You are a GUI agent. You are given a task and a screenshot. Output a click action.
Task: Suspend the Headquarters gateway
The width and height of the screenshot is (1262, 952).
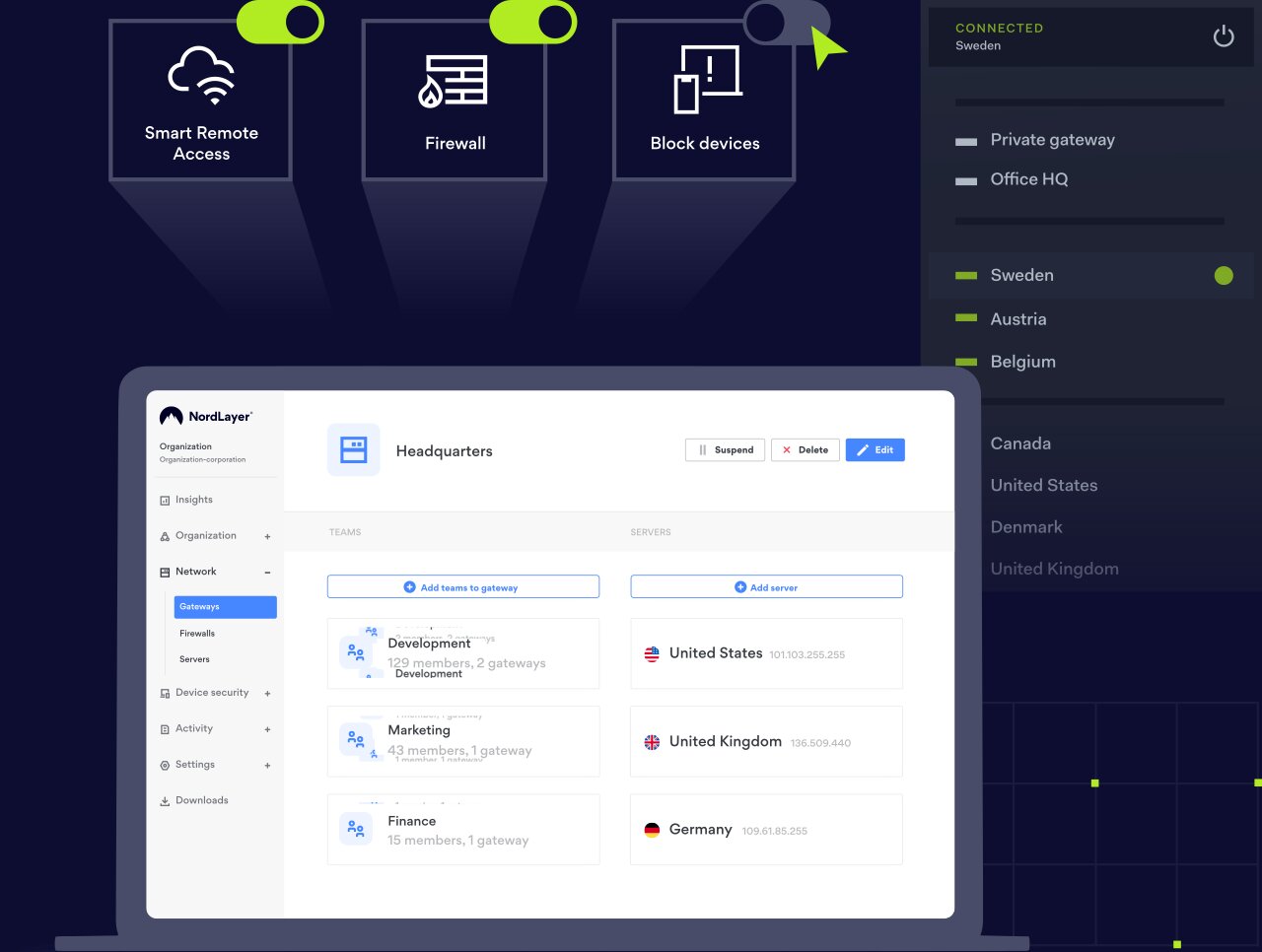click(725, 450)
